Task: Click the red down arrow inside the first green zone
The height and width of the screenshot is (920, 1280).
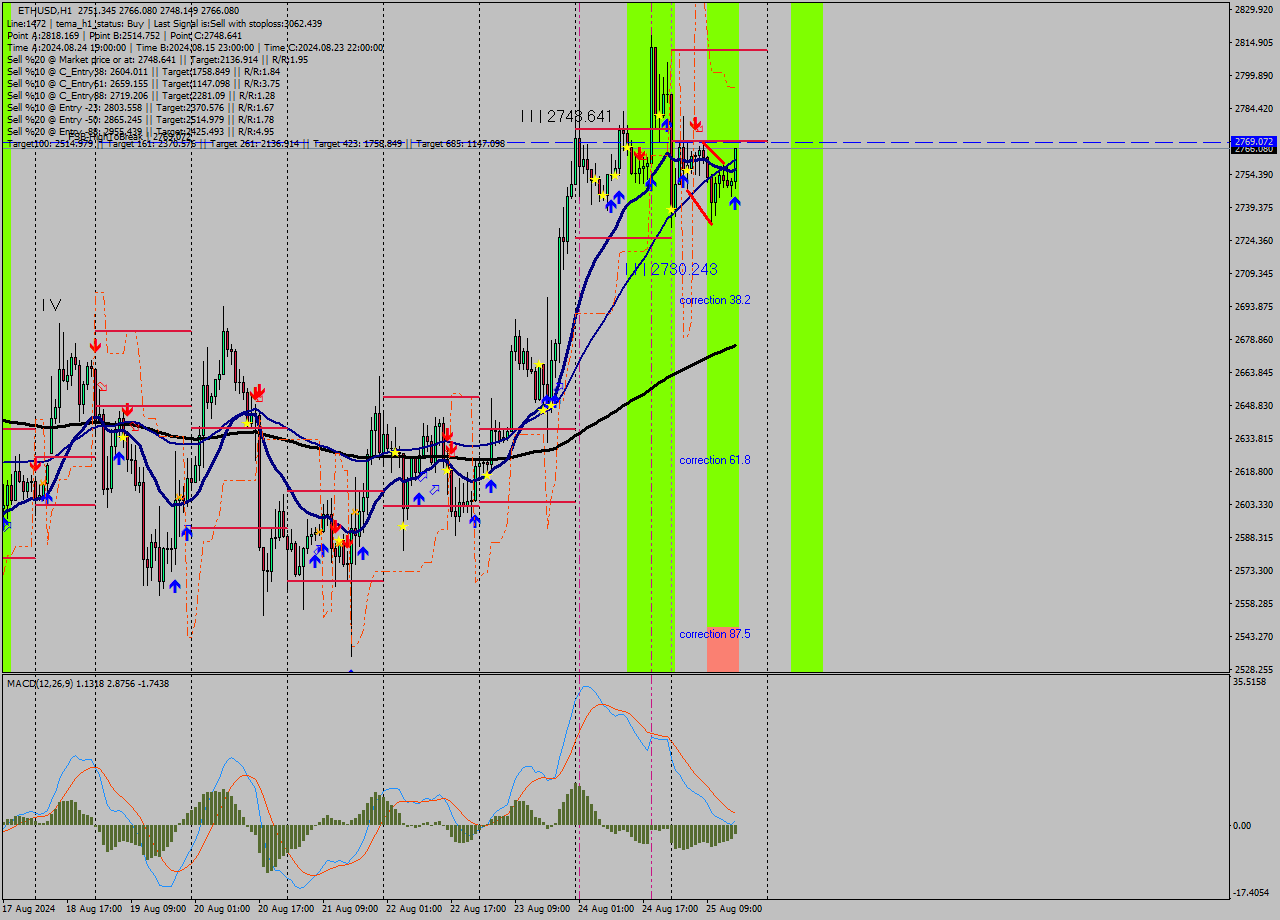Action: (x=640, y=153)
